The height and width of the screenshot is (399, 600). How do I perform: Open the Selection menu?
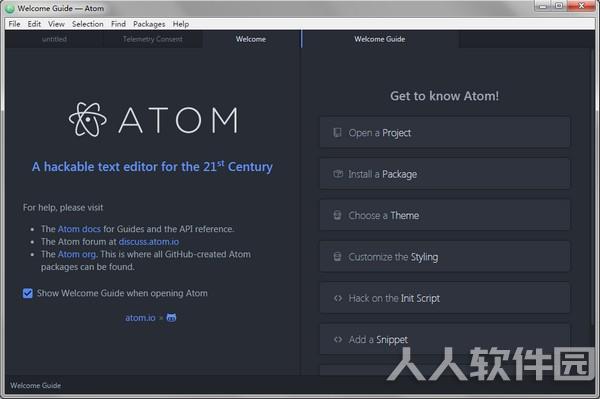(88, 24)
